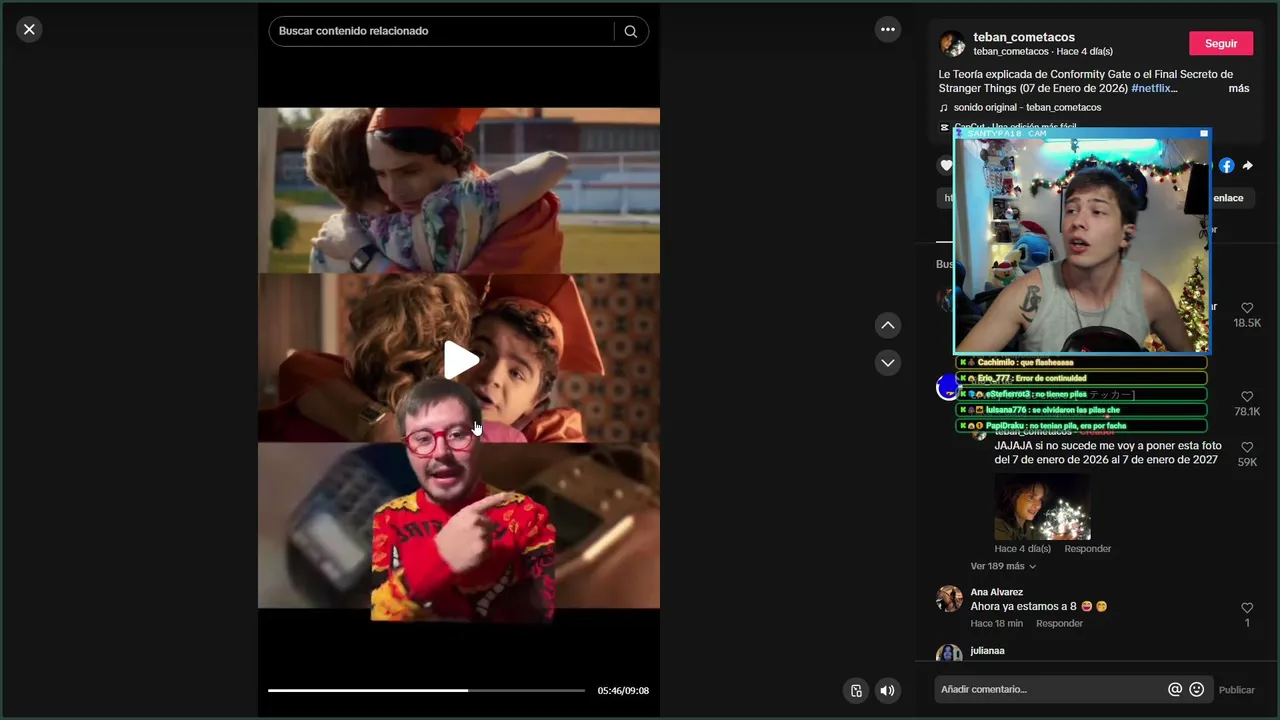Like the comment with 78.1K likes
Image resolution: width=1280 pixels, height=720 pixels.
click(1247, 397)
